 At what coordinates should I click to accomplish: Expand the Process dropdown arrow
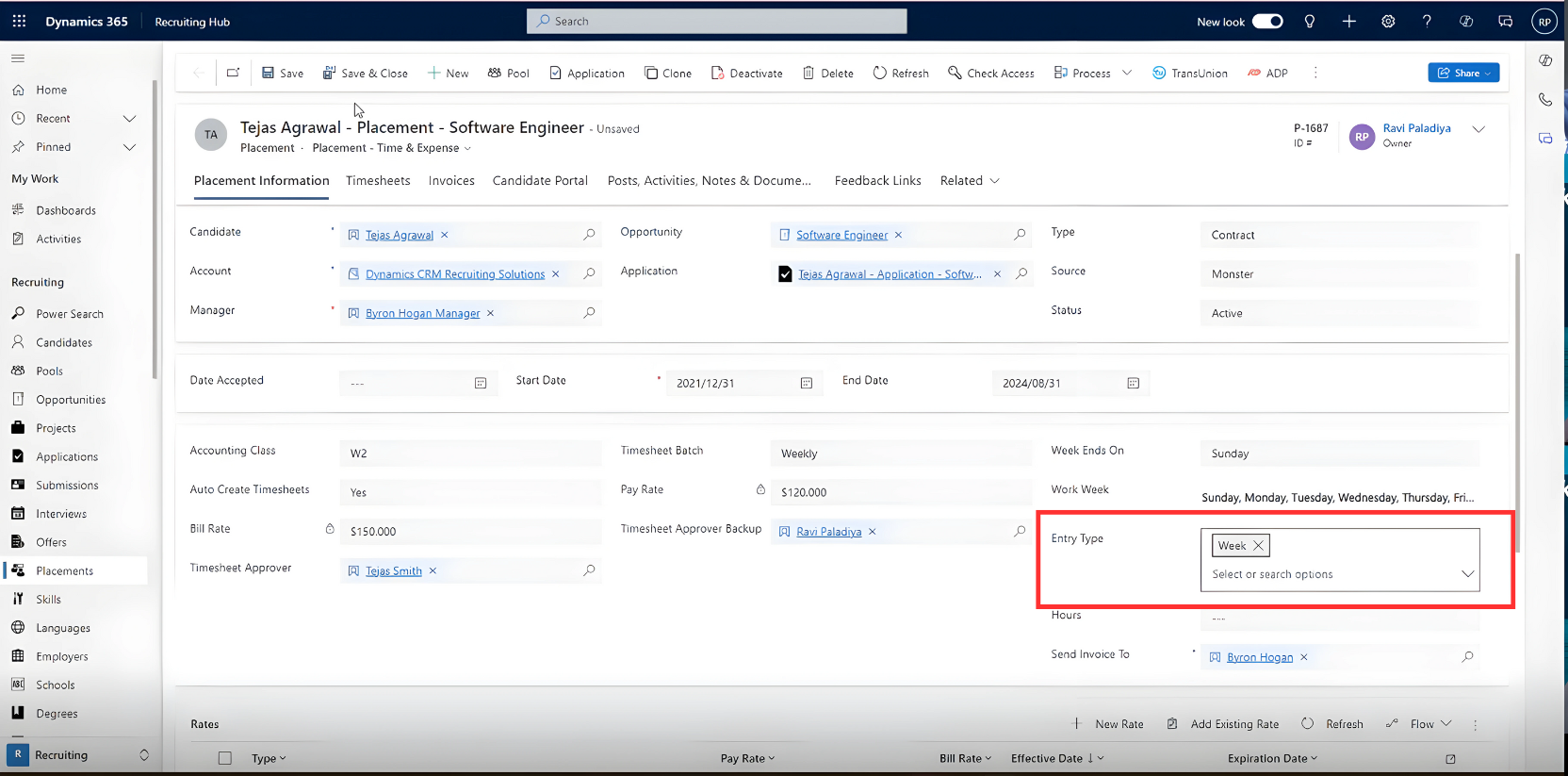point(1127,73)
